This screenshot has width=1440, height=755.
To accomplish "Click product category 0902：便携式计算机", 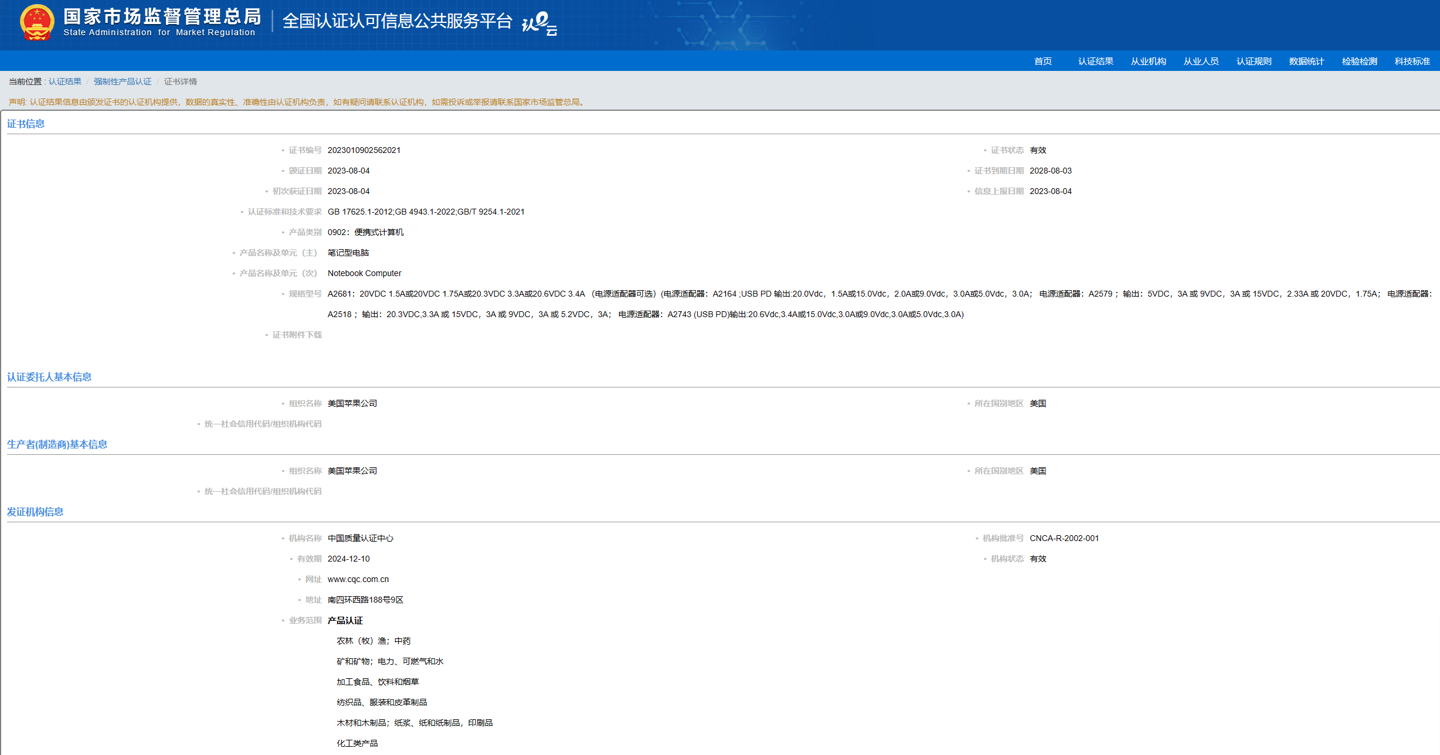I will pos(366,232).
